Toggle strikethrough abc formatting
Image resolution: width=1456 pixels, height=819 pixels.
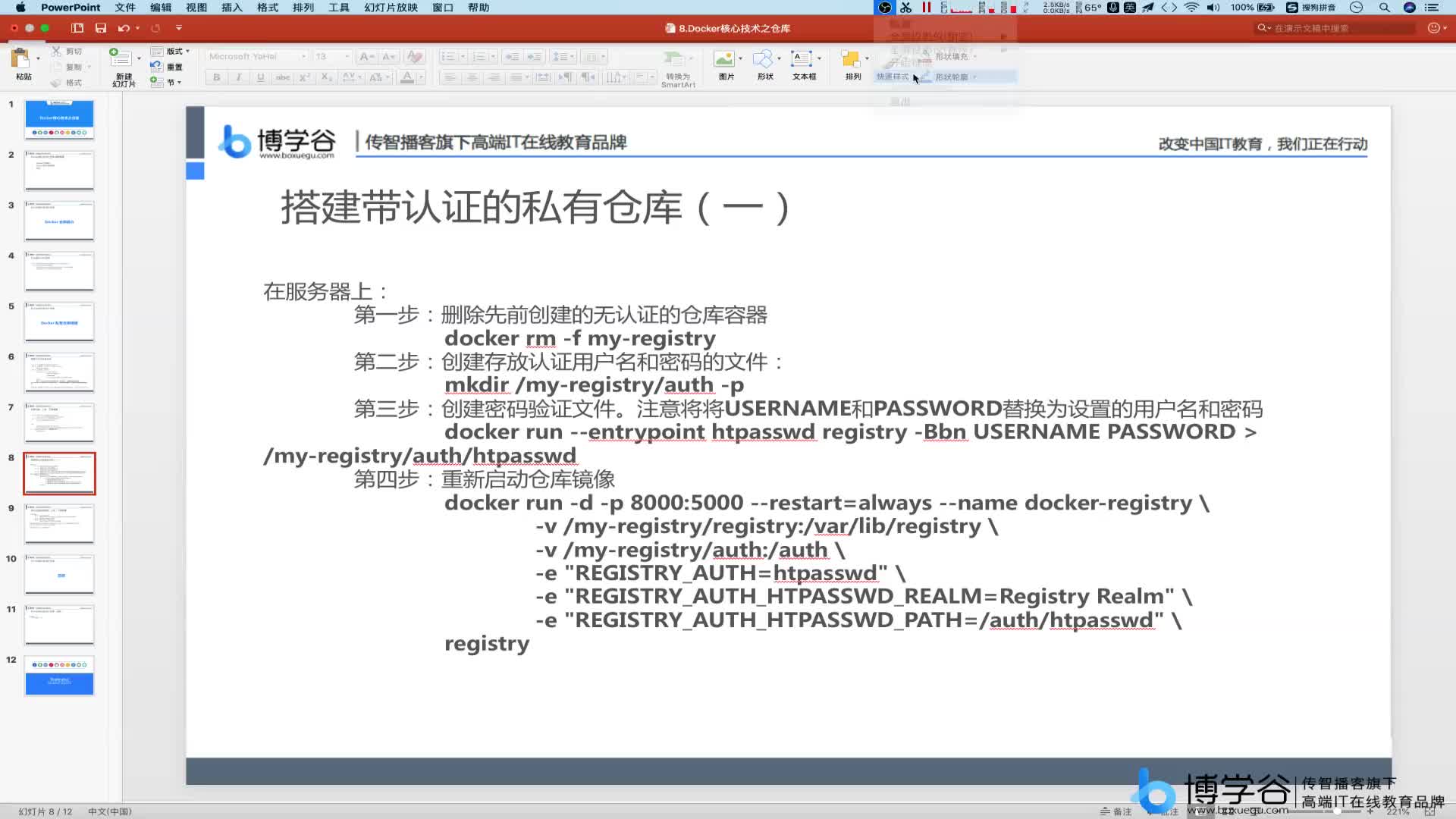pos(283,77)
